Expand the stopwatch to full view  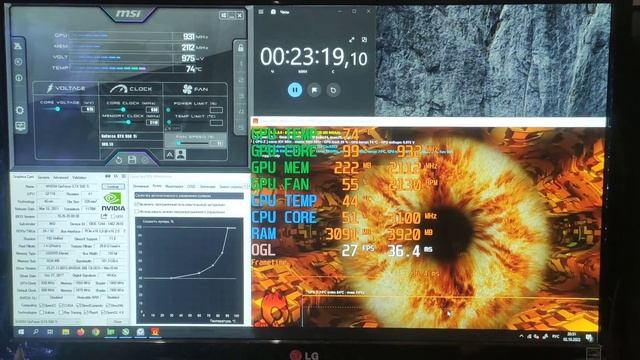(351, 40)
